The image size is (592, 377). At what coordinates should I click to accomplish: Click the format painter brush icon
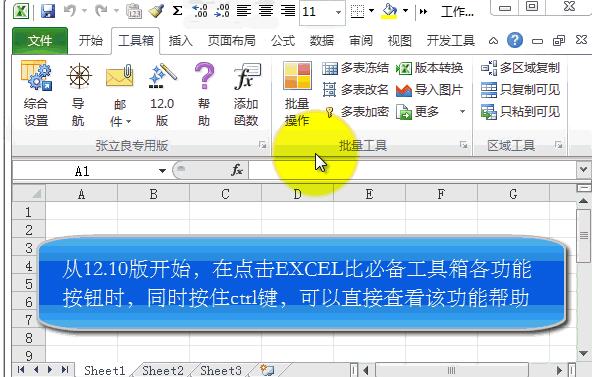[156, 11]
